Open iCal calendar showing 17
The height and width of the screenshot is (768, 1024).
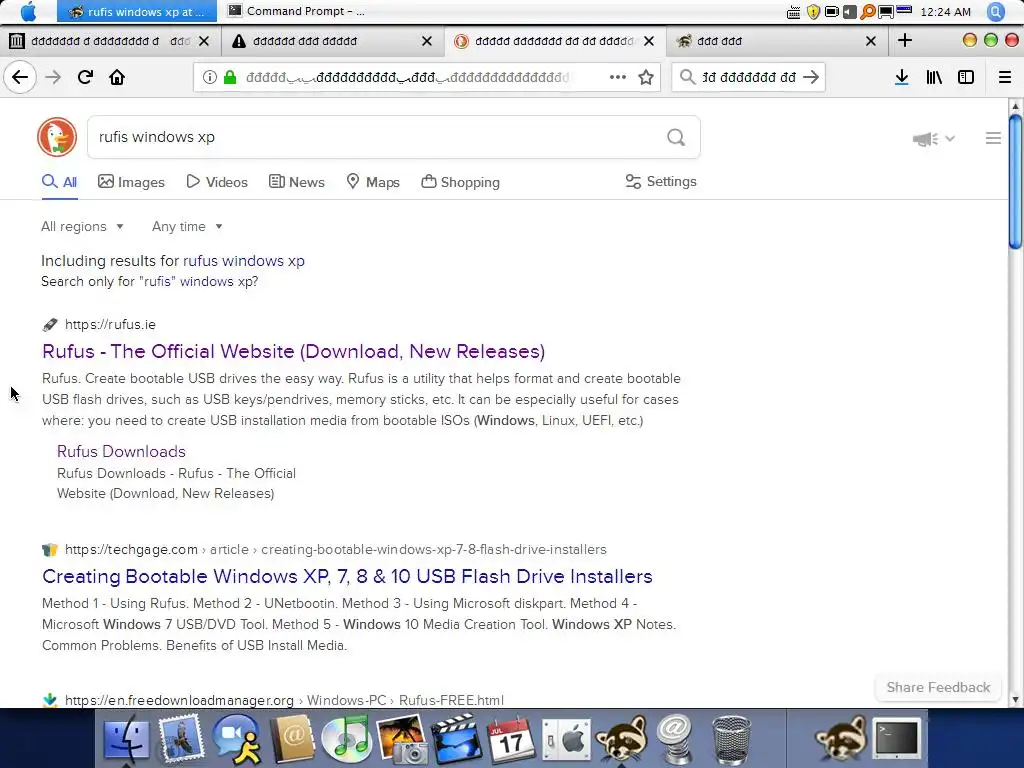511,739
